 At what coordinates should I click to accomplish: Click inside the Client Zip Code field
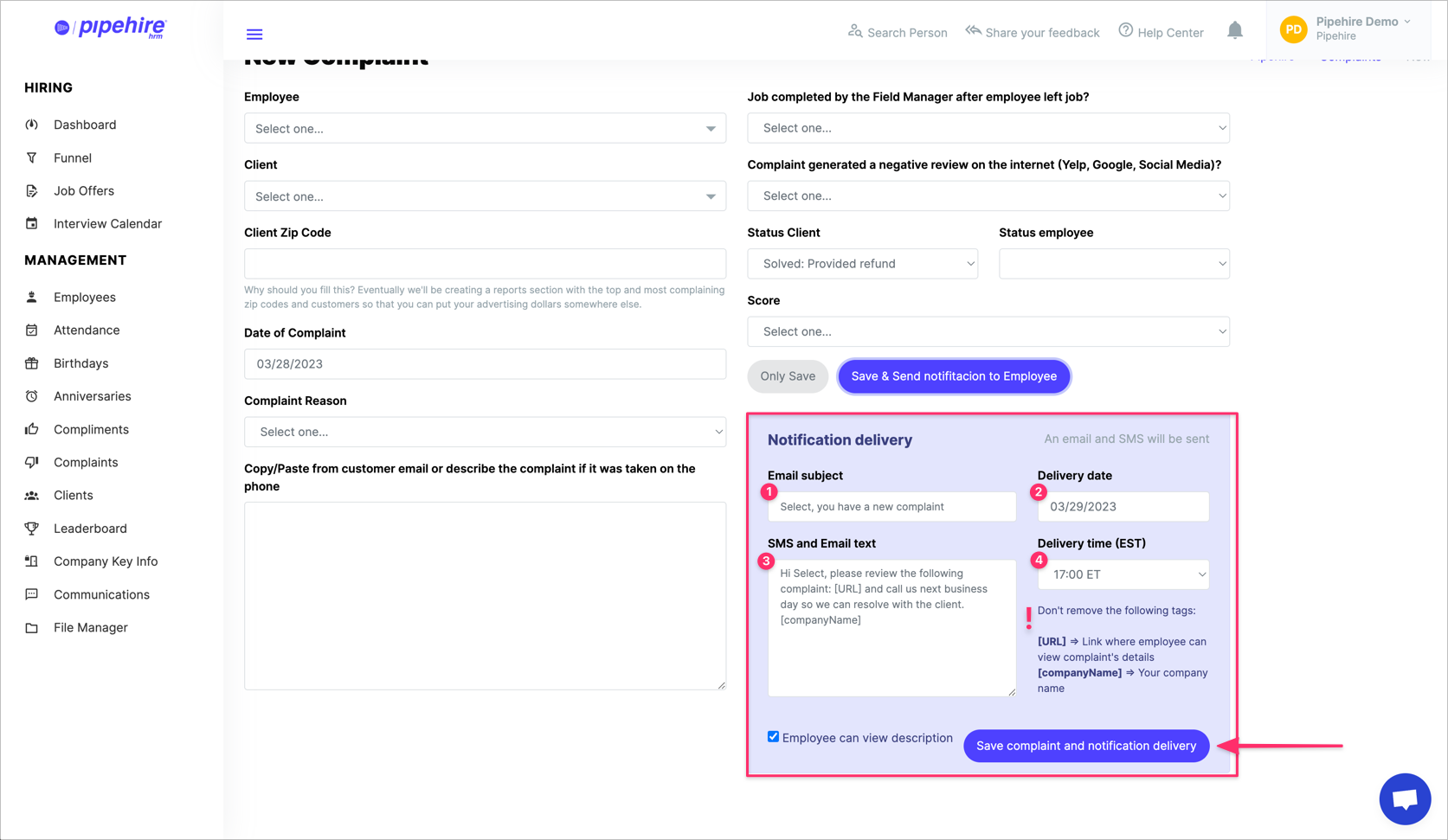485,264
